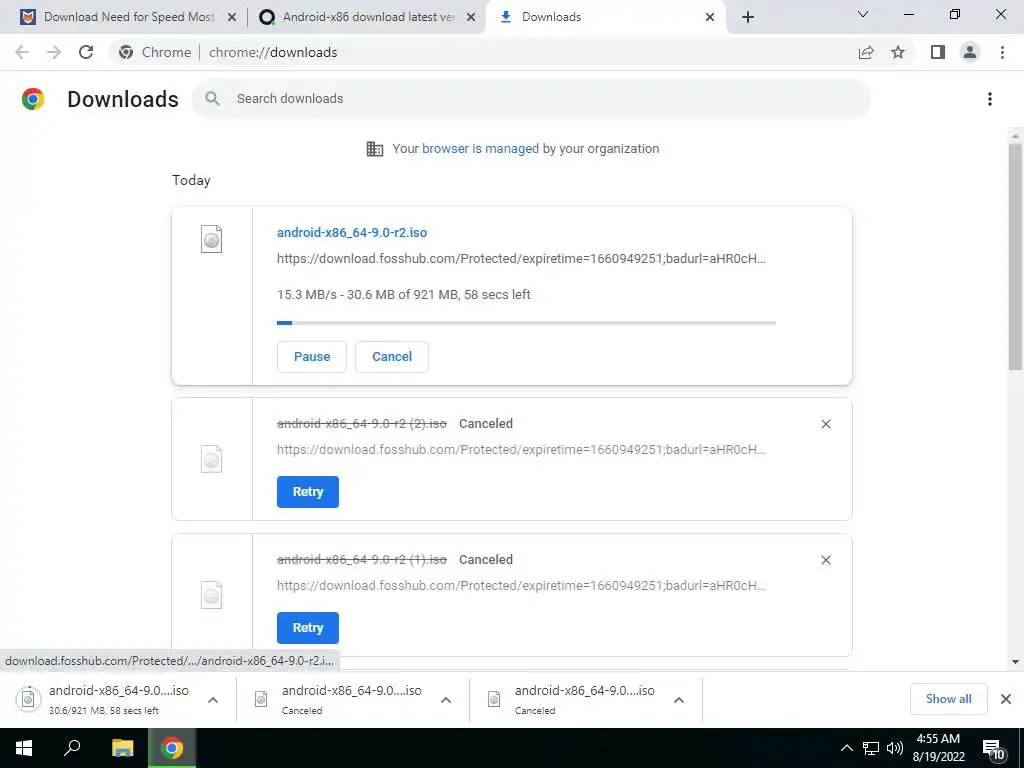The height and width of the screenshot is (768, 1024).
Task: Close the Android-x86 download tab
Action: (x=471, y=18)
